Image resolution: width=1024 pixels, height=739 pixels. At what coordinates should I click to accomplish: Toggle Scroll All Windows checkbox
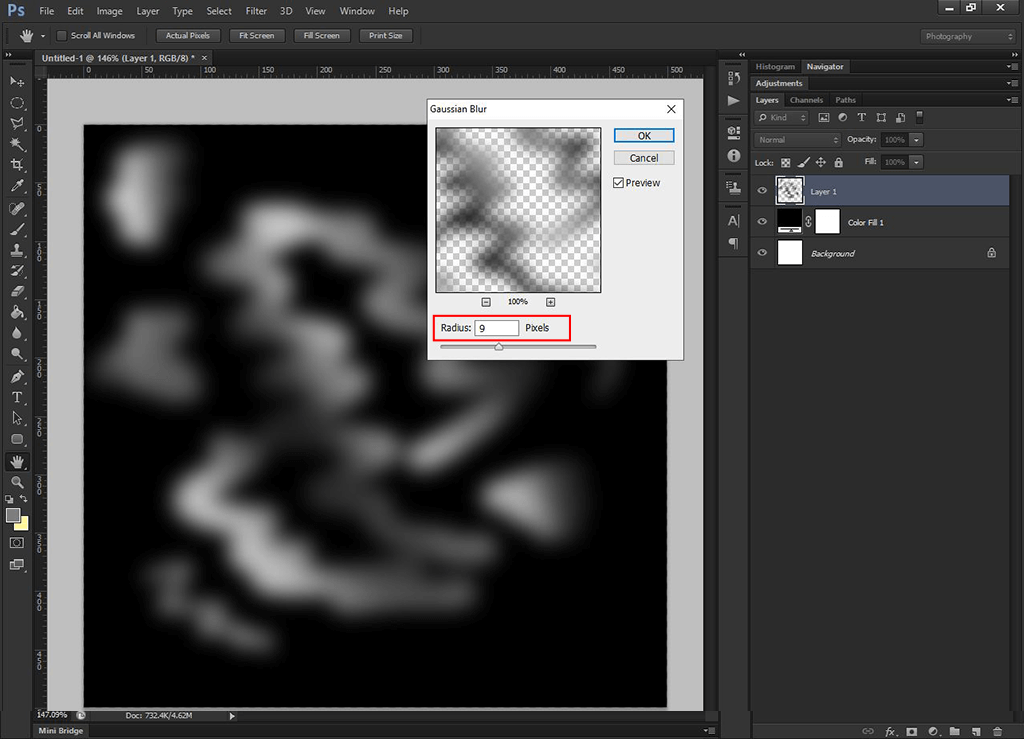coord(62,35)
